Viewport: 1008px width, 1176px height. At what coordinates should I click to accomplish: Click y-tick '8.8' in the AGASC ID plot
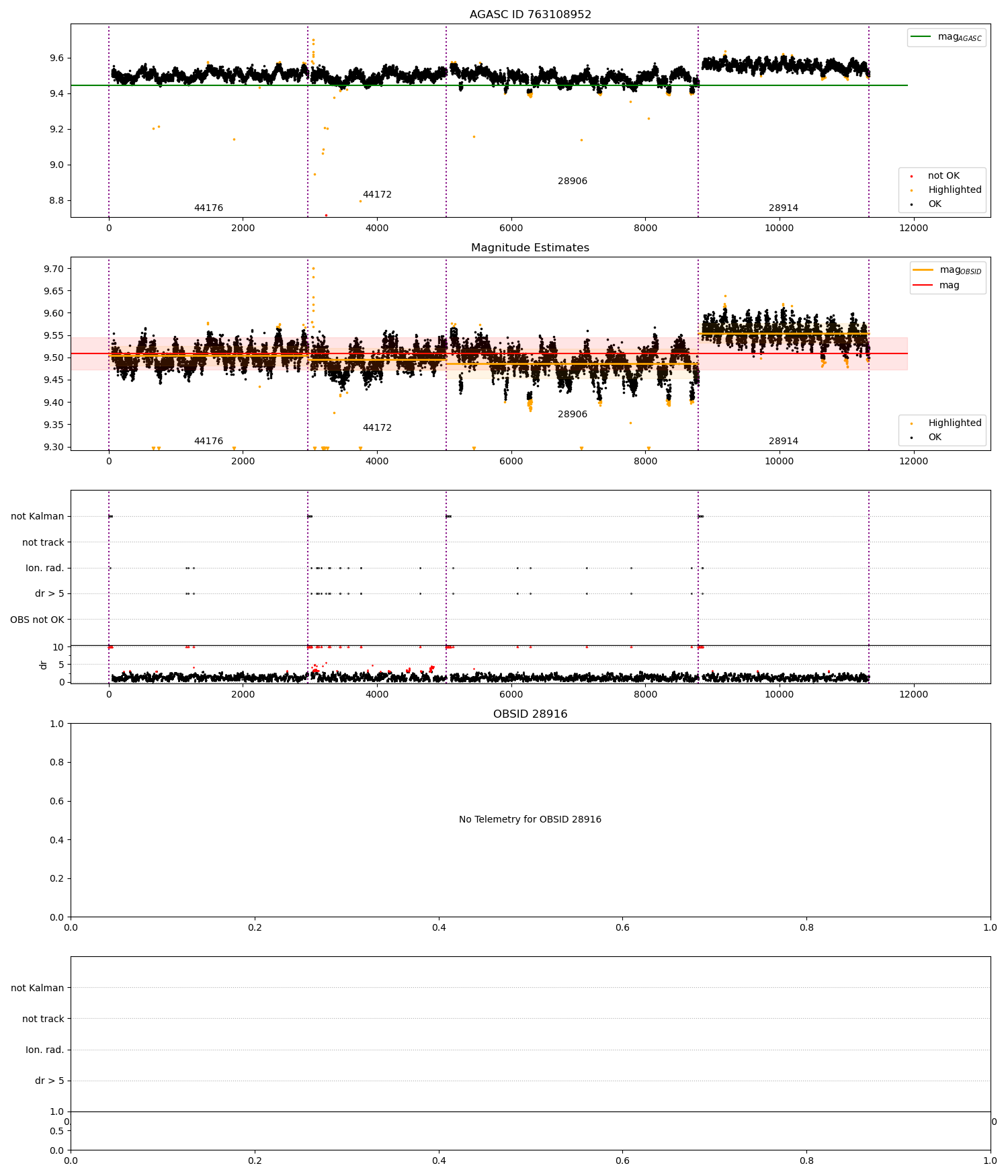tap(56, 201)
